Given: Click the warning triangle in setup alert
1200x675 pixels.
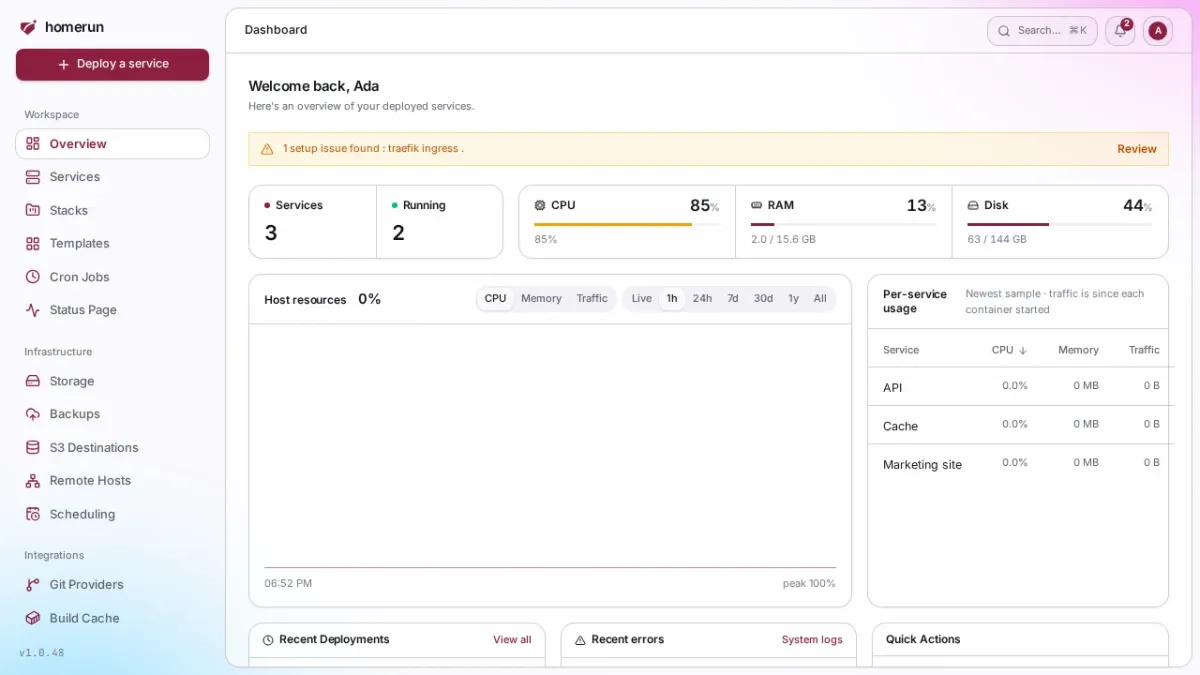Looking at the screenshot, I should click(267, 149).
